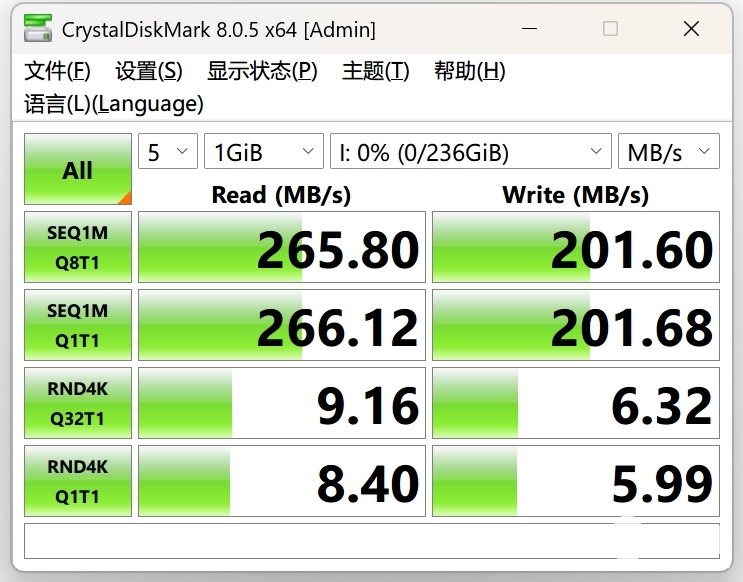Open the 文件(F) menu
The width and height of the screenshot is (743, 582).
(x=57, y=71)
